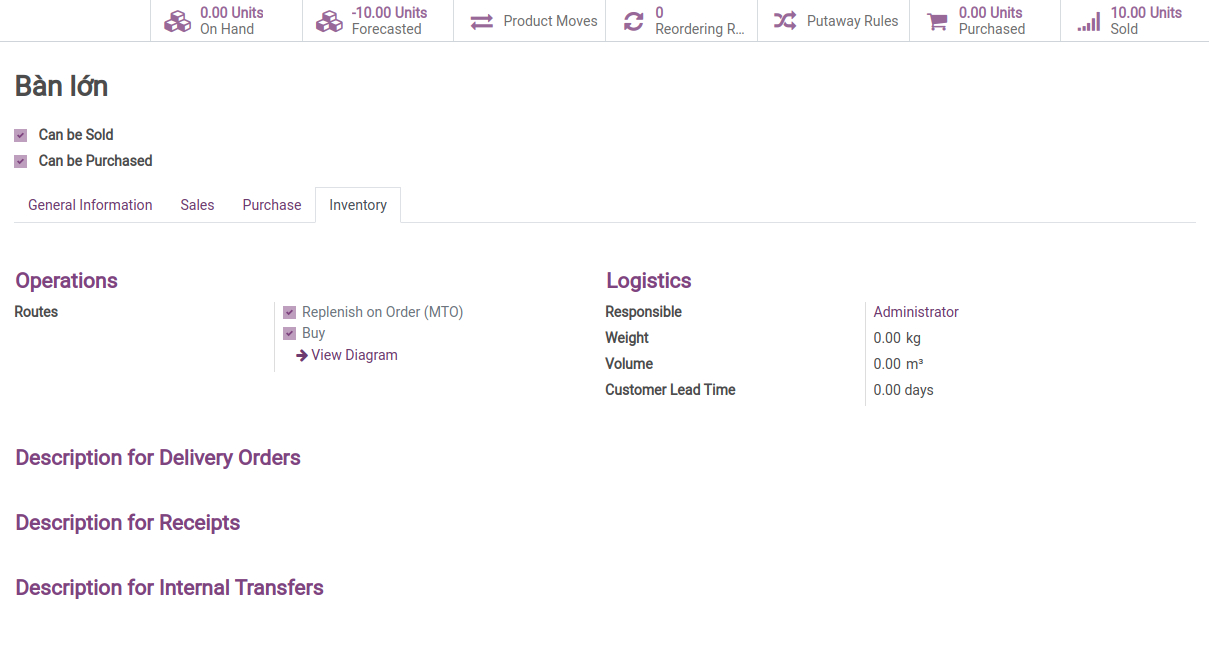Click the Putaway Rules shuffle icon

pyautogui.click(x=785, y=21)
